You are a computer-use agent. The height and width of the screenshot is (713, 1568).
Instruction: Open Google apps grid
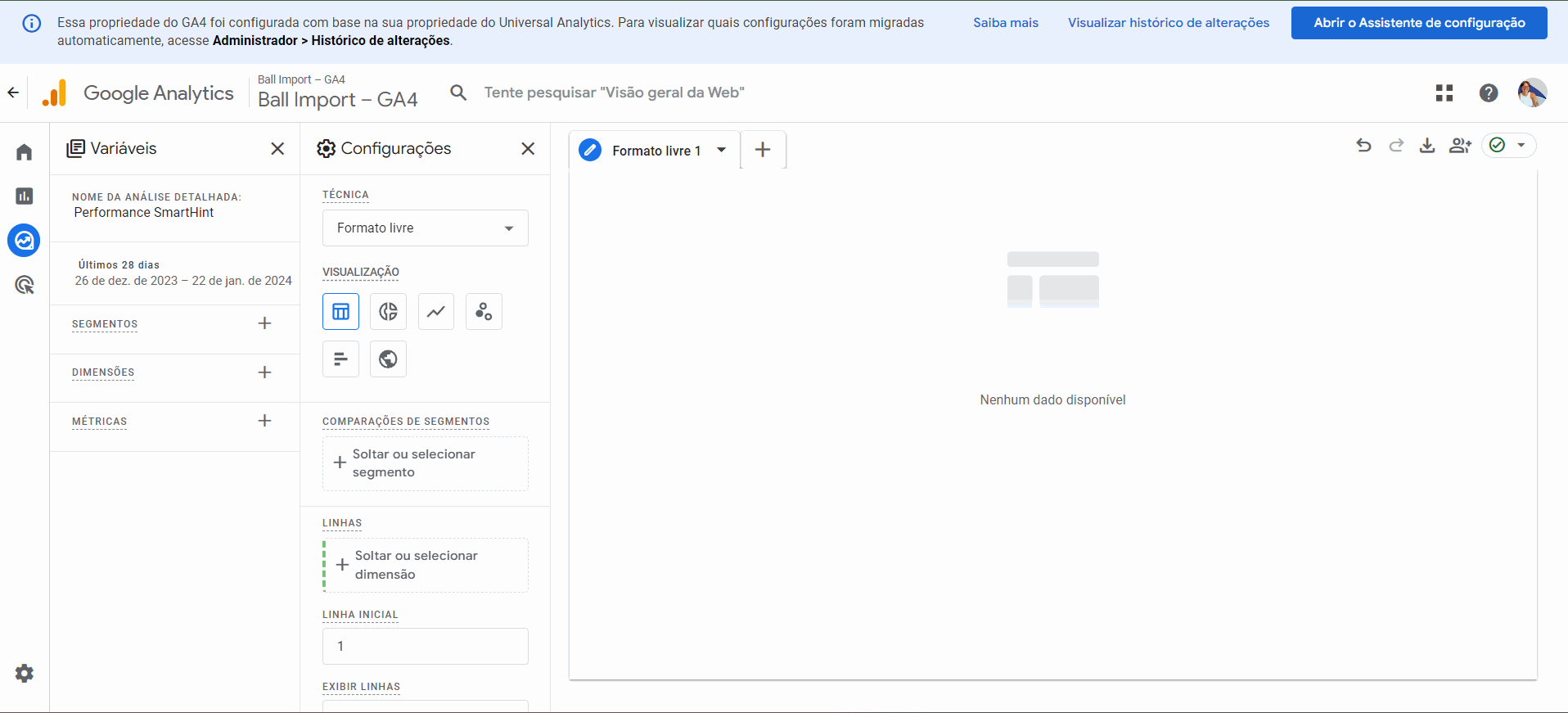(x=1444, y=93)
